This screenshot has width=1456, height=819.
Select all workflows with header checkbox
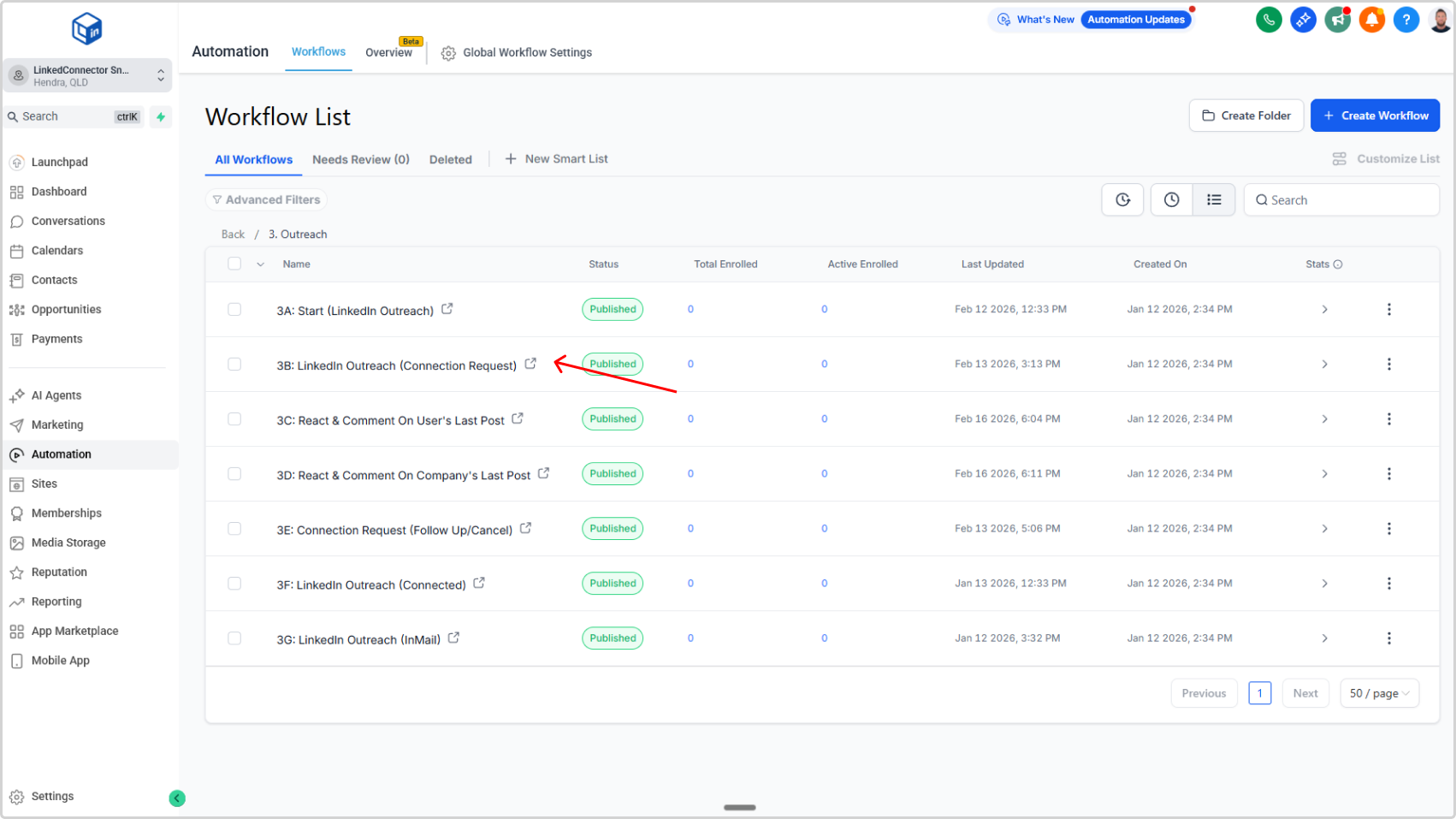pos(234,264)
